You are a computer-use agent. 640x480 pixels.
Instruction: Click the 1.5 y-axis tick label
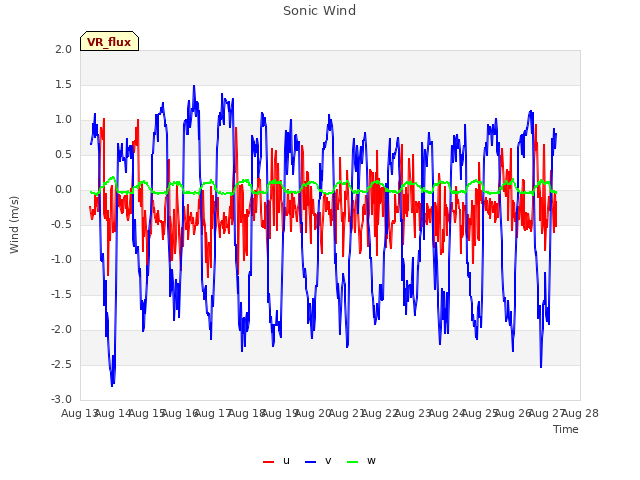click(63, 84)
